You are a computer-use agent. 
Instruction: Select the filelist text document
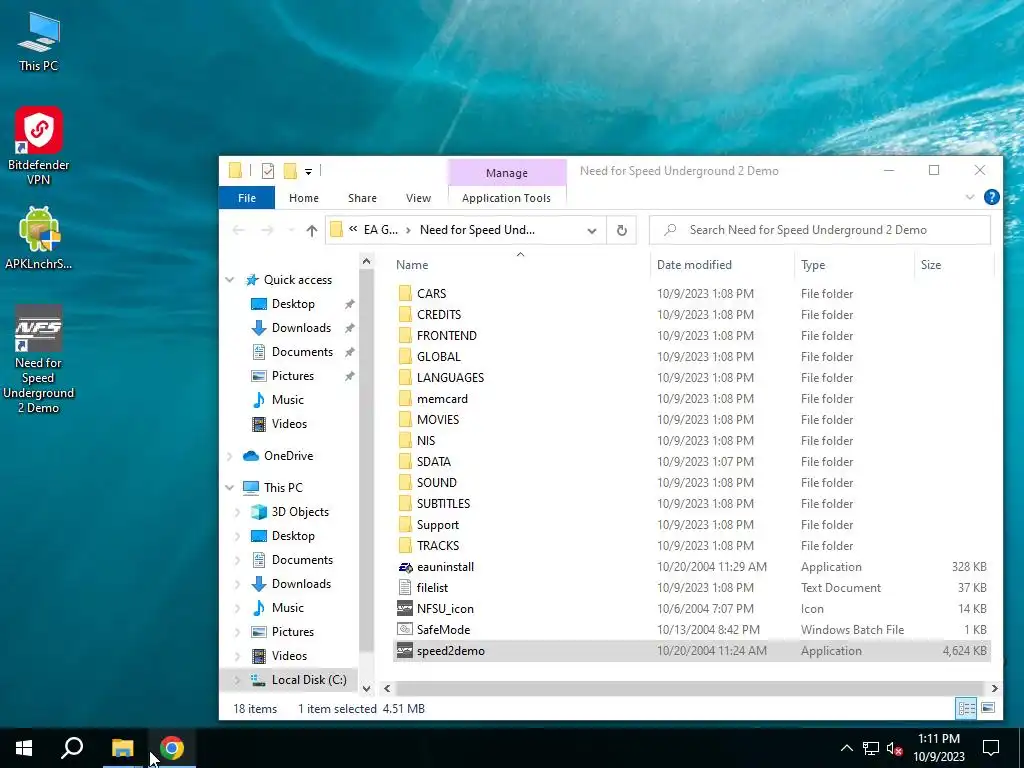coord(432,588)
